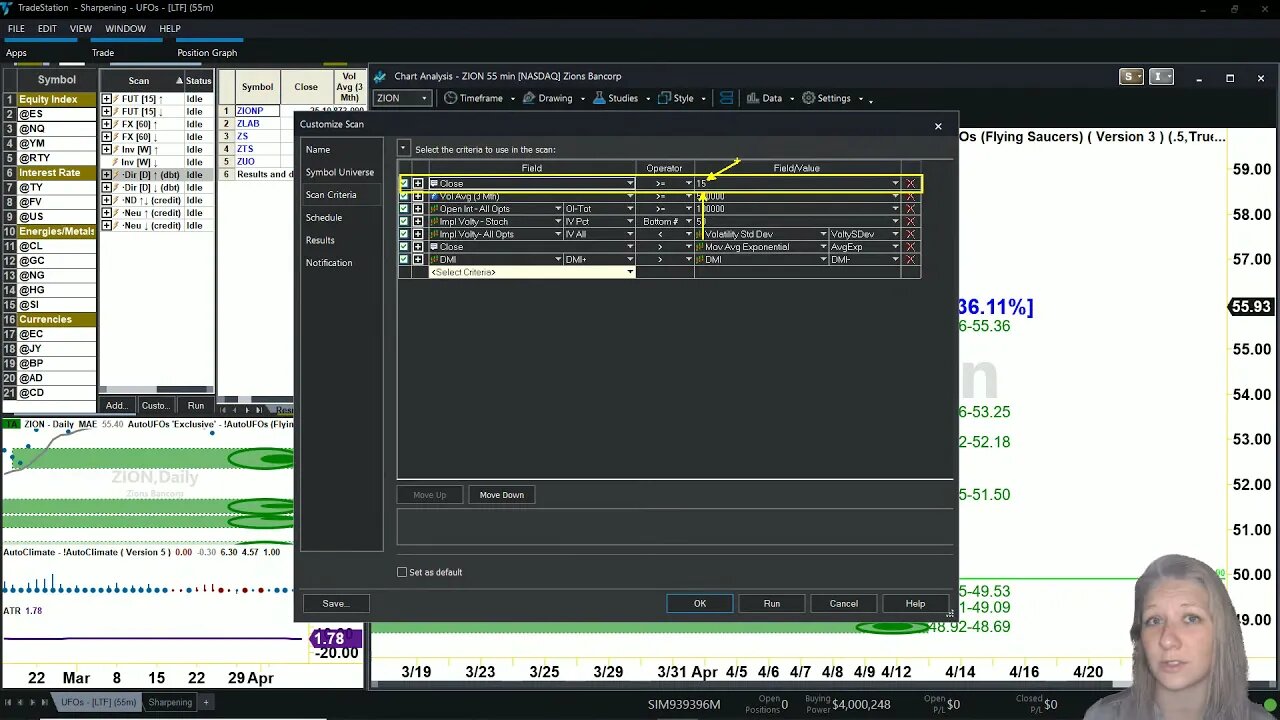
Task: Click the TradeStation logo in the title bar
Action: tap(8, 8)
